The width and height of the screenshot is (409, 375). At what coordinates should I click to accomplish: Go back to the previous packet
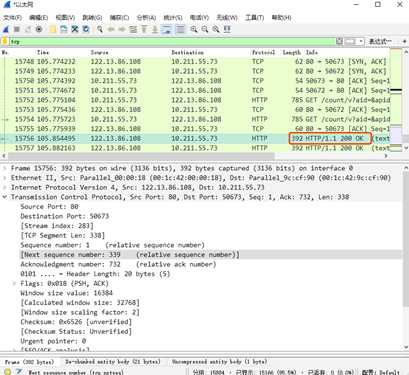click(111, 30)
